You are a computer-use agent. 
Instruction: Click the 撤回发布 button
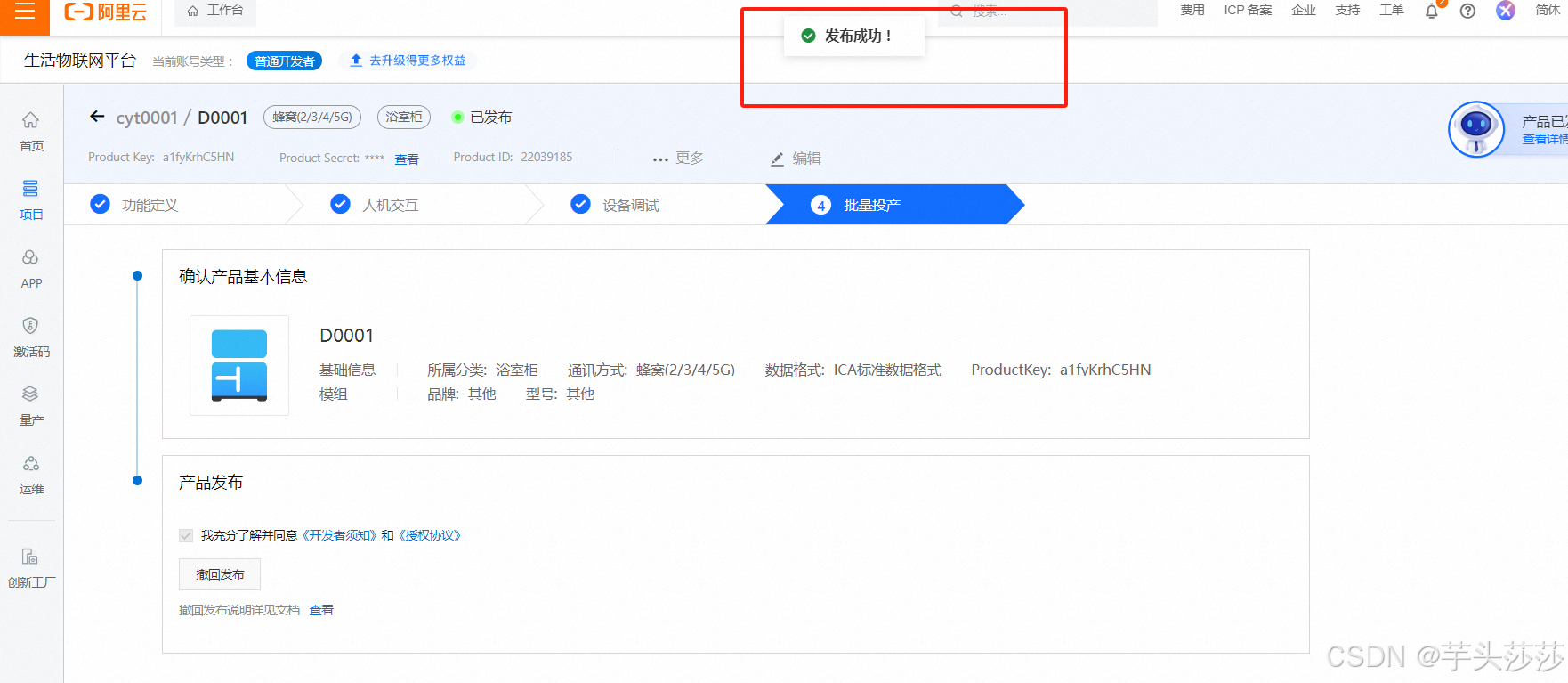pos(220,574)
